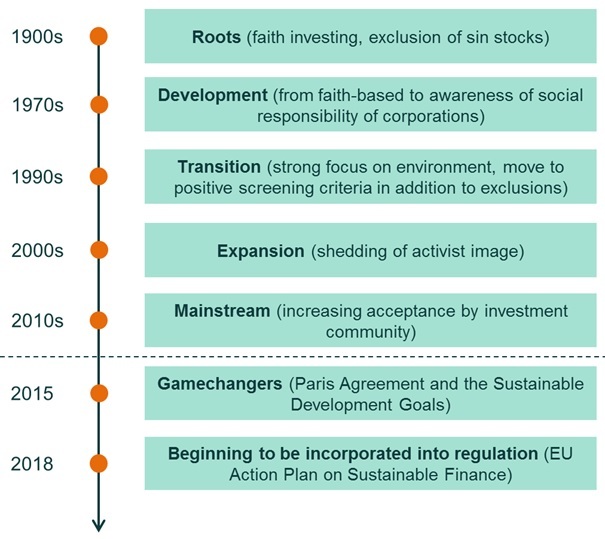Select the 2015 orange timeline dot
This screenshot has height=539, width=605.
99,393
